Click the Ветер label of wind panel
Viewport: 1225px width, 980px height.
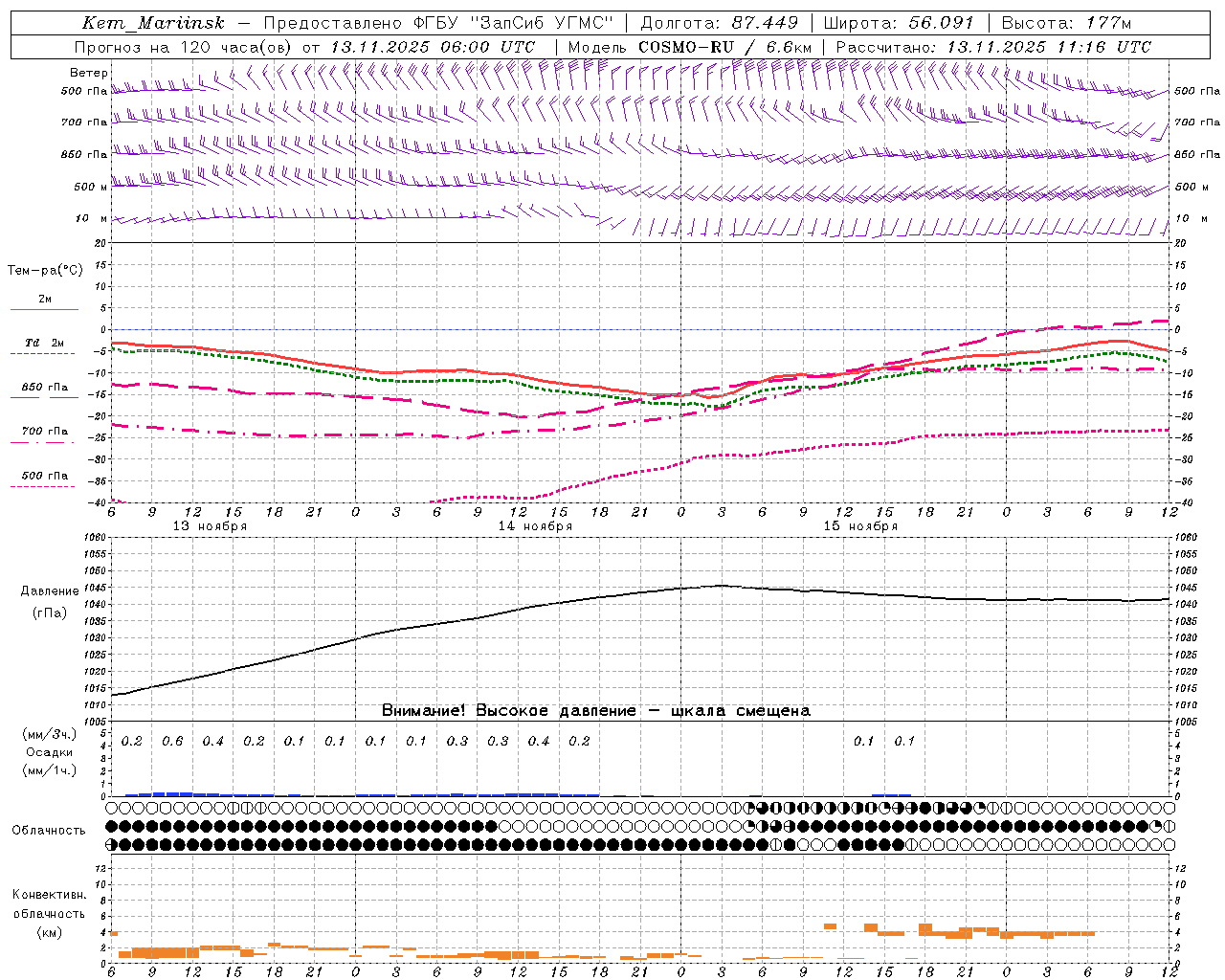pyautogui.click(x=89, y=73)
